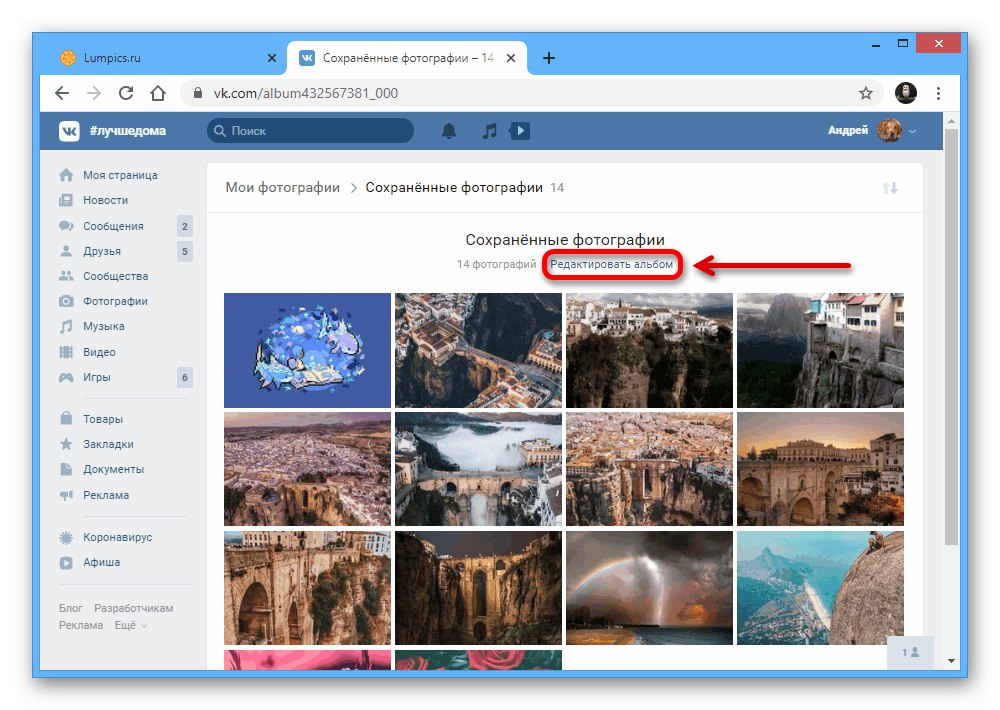Go to browser home page icon

(158, 93)
